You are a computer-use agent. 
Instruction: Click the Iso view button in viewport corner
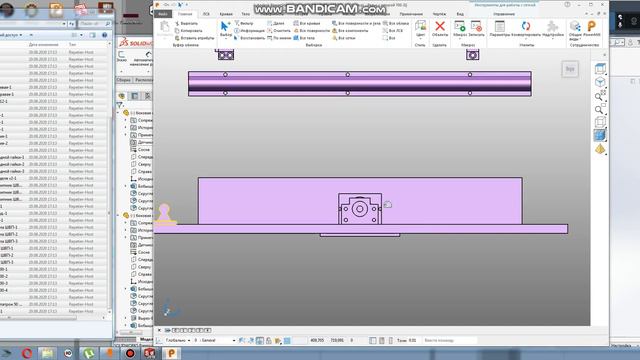pos(570,69)
